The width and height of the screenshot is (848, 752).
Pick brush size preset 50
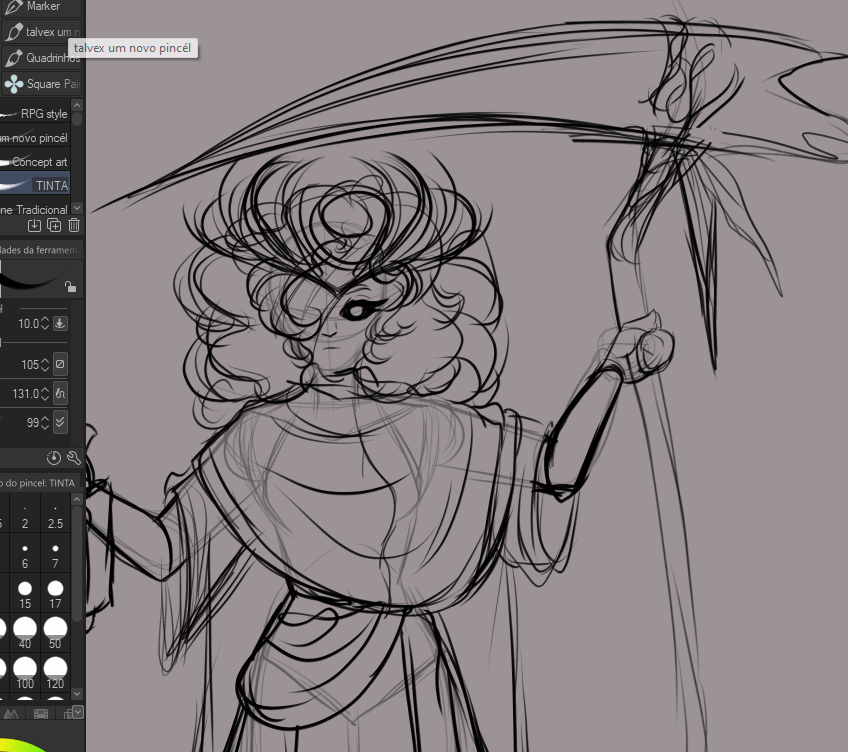55,634
